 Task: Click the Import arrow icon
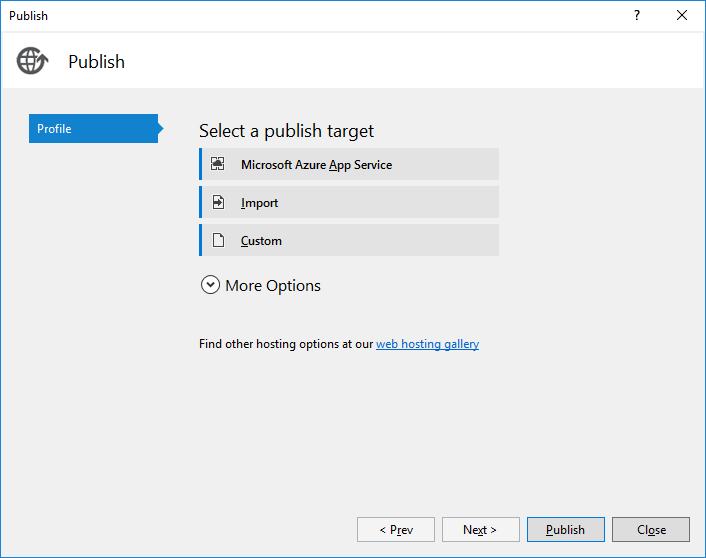(x=218, y=203)
